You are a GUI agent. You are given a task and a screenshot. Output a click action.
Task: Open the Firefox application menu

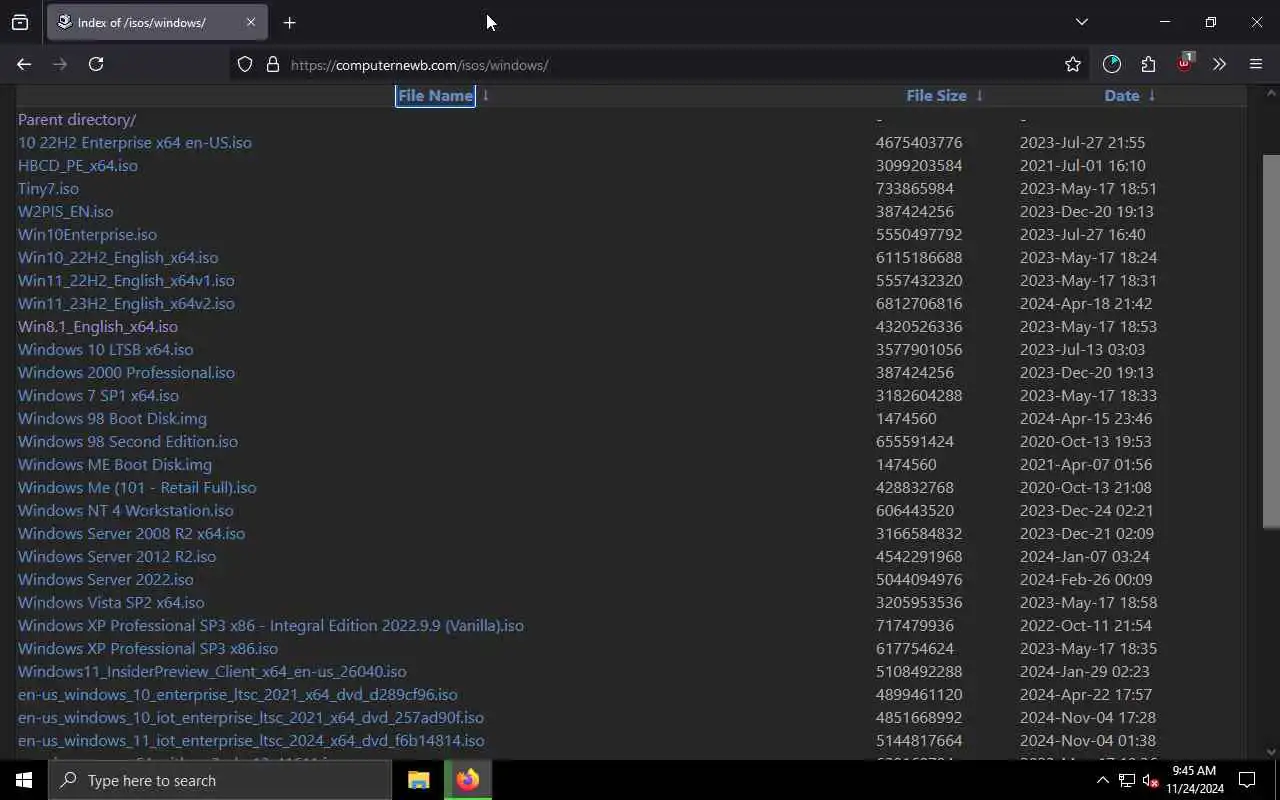click(x=1256, y=64)
